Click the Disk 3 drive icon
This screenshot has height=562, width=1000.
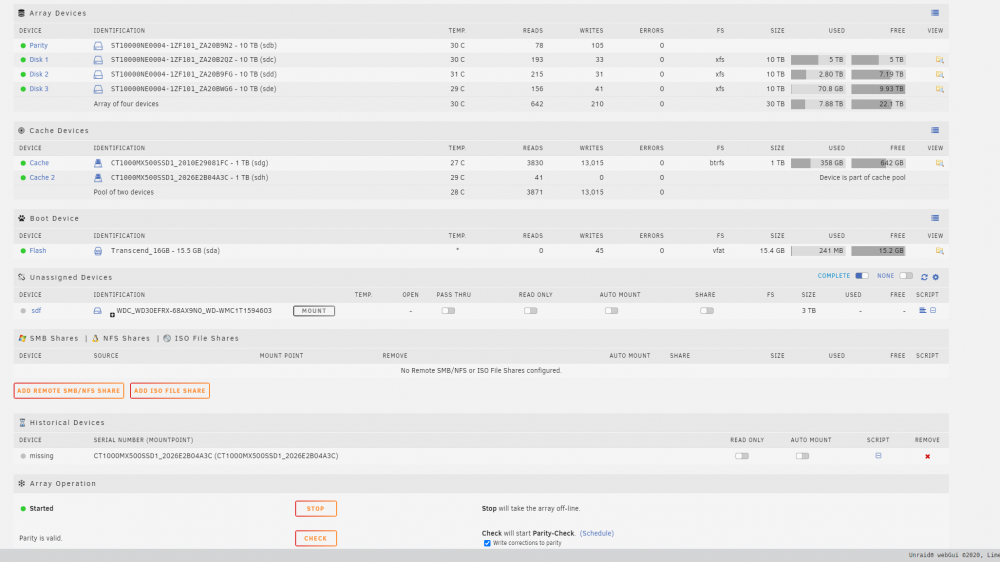[98, 89]
